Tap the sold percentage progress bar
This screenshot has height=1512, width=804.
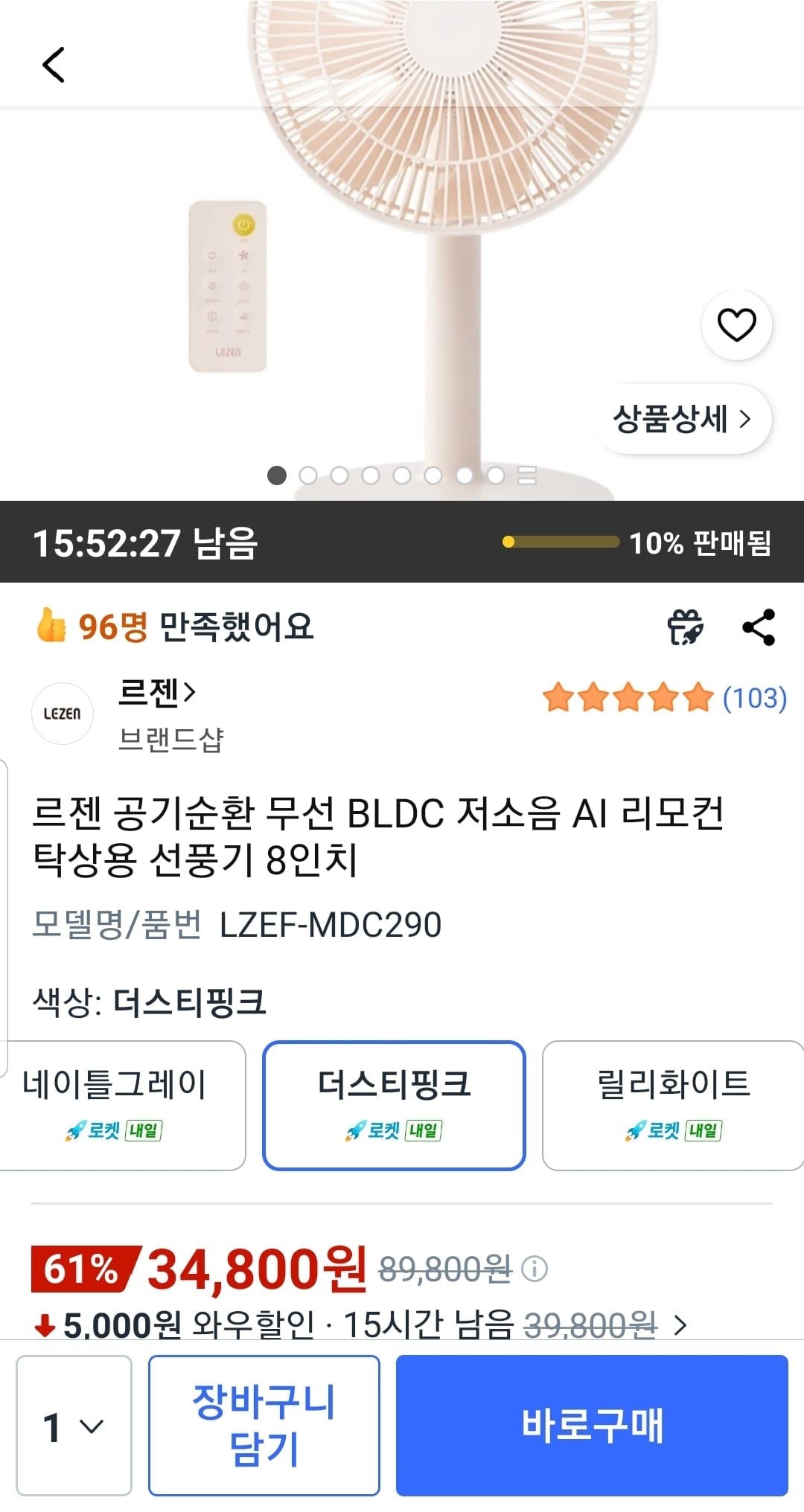coord(561,542)
